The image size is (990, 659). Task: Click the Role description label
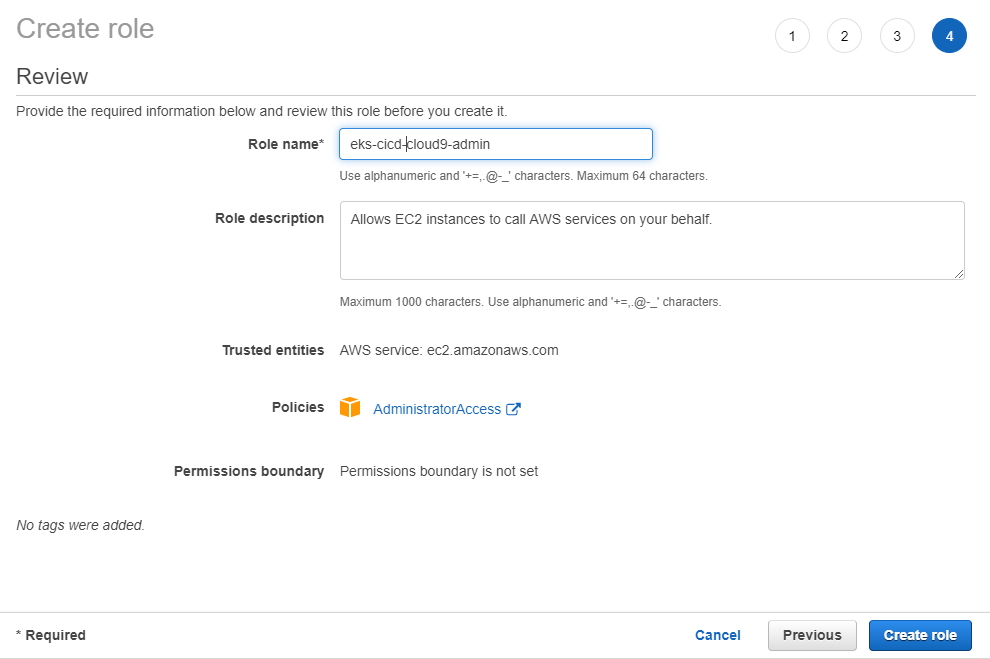(x=270, y=218)
